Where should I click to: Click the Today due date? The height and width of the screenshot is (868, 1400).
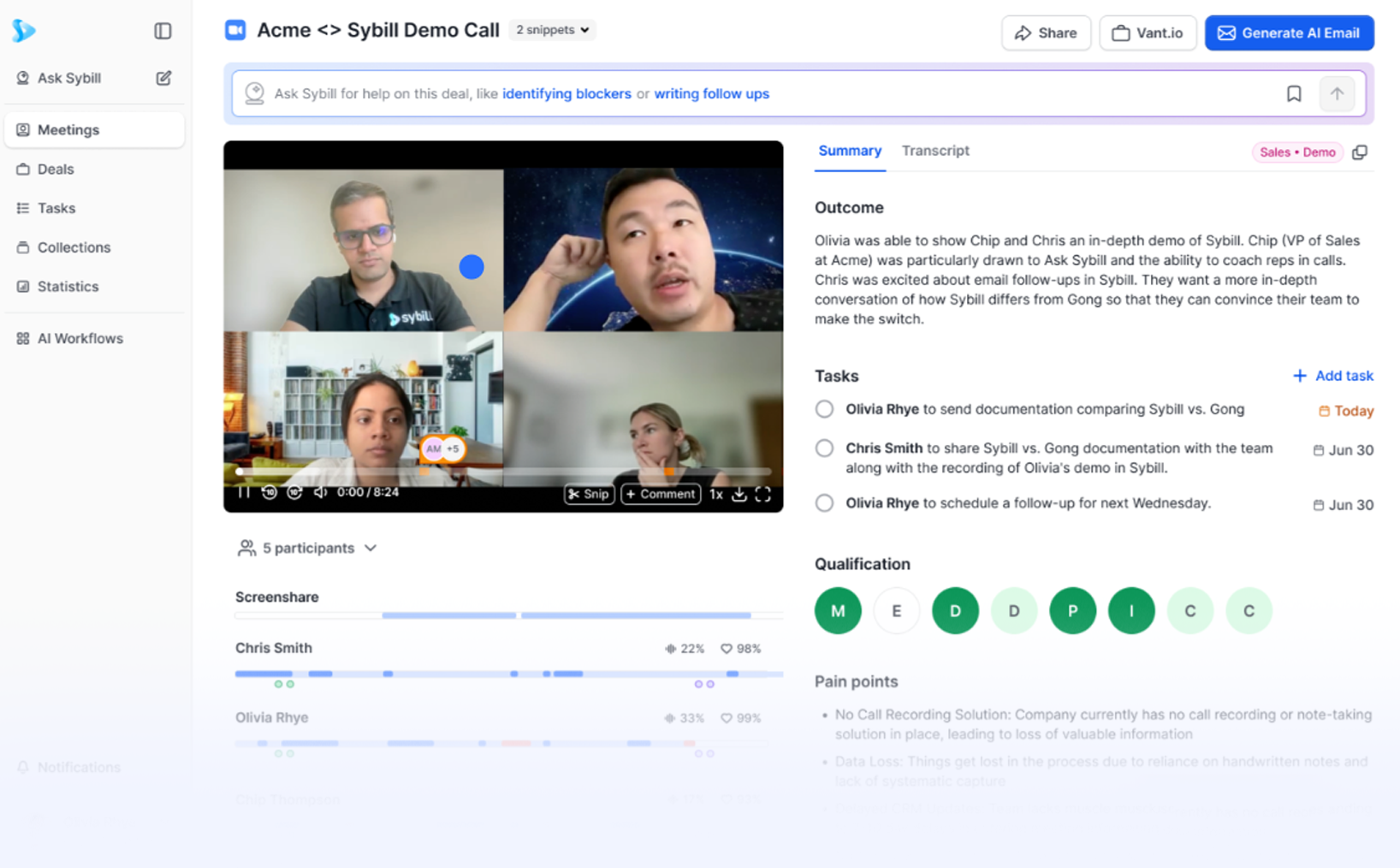pyautogui.click(x=1346, y=412)
